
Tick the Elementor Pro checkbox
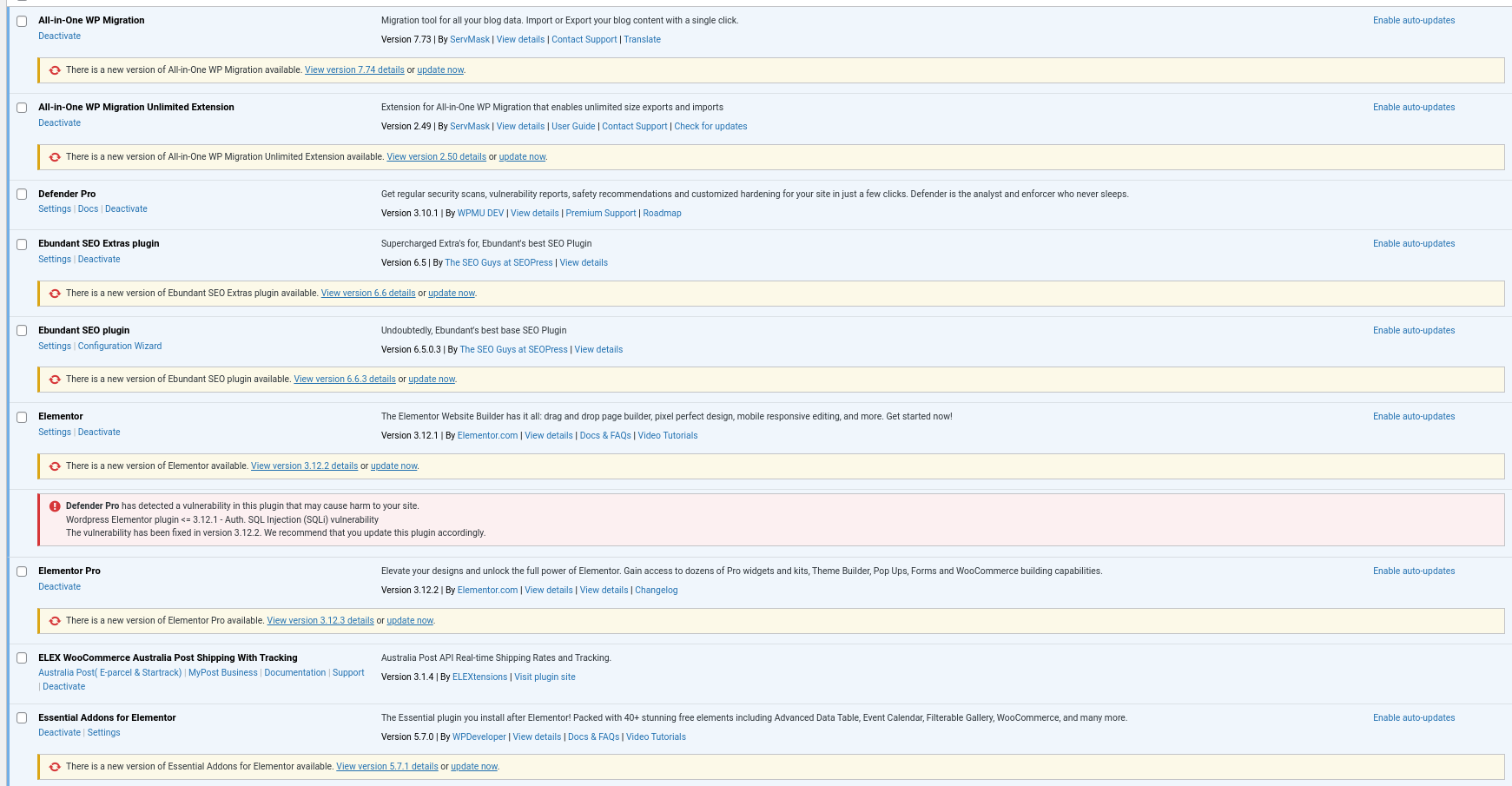coord(22,571)
